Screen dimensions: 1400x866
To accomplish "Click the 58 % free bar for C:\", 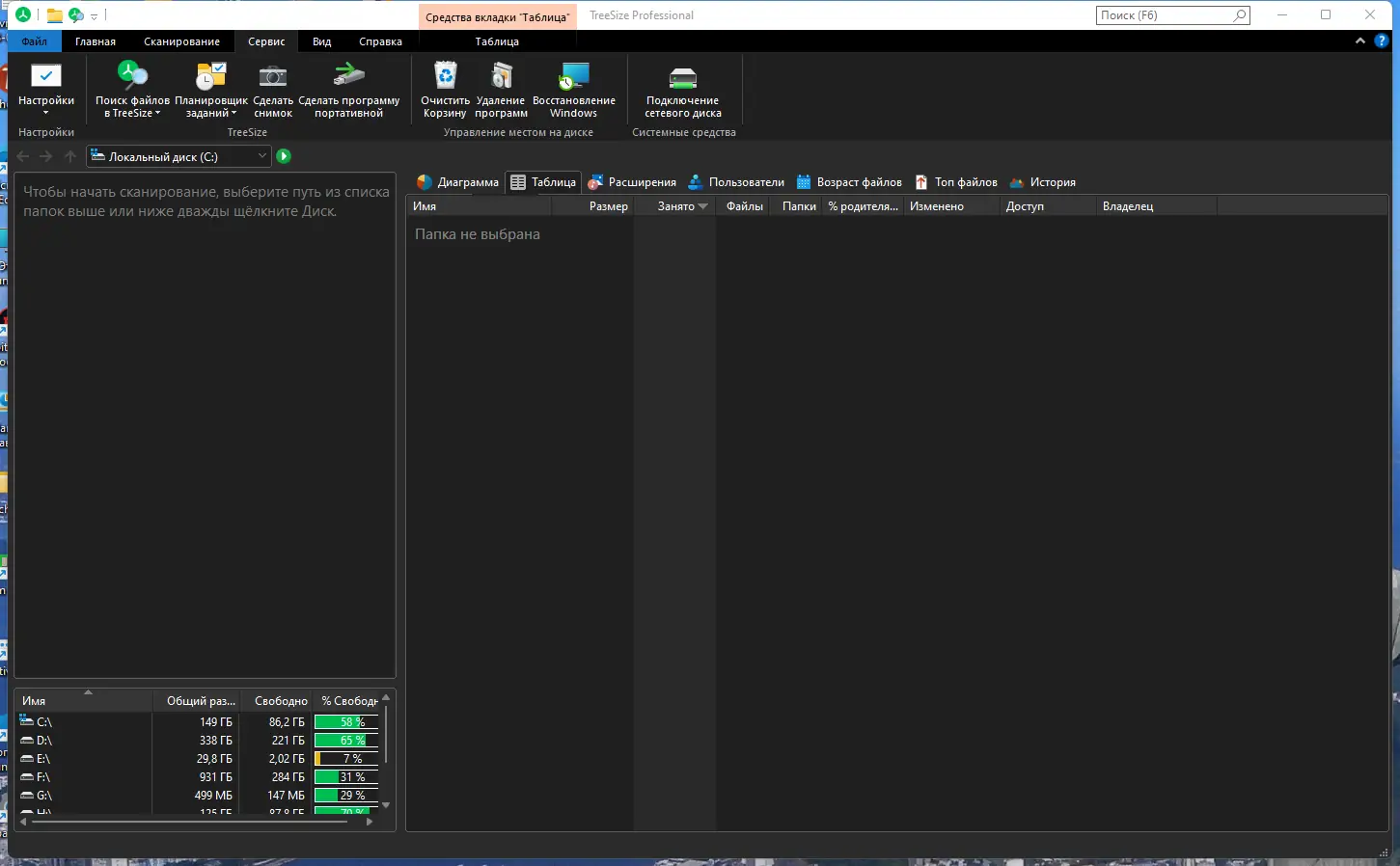I will click(346, 722).
